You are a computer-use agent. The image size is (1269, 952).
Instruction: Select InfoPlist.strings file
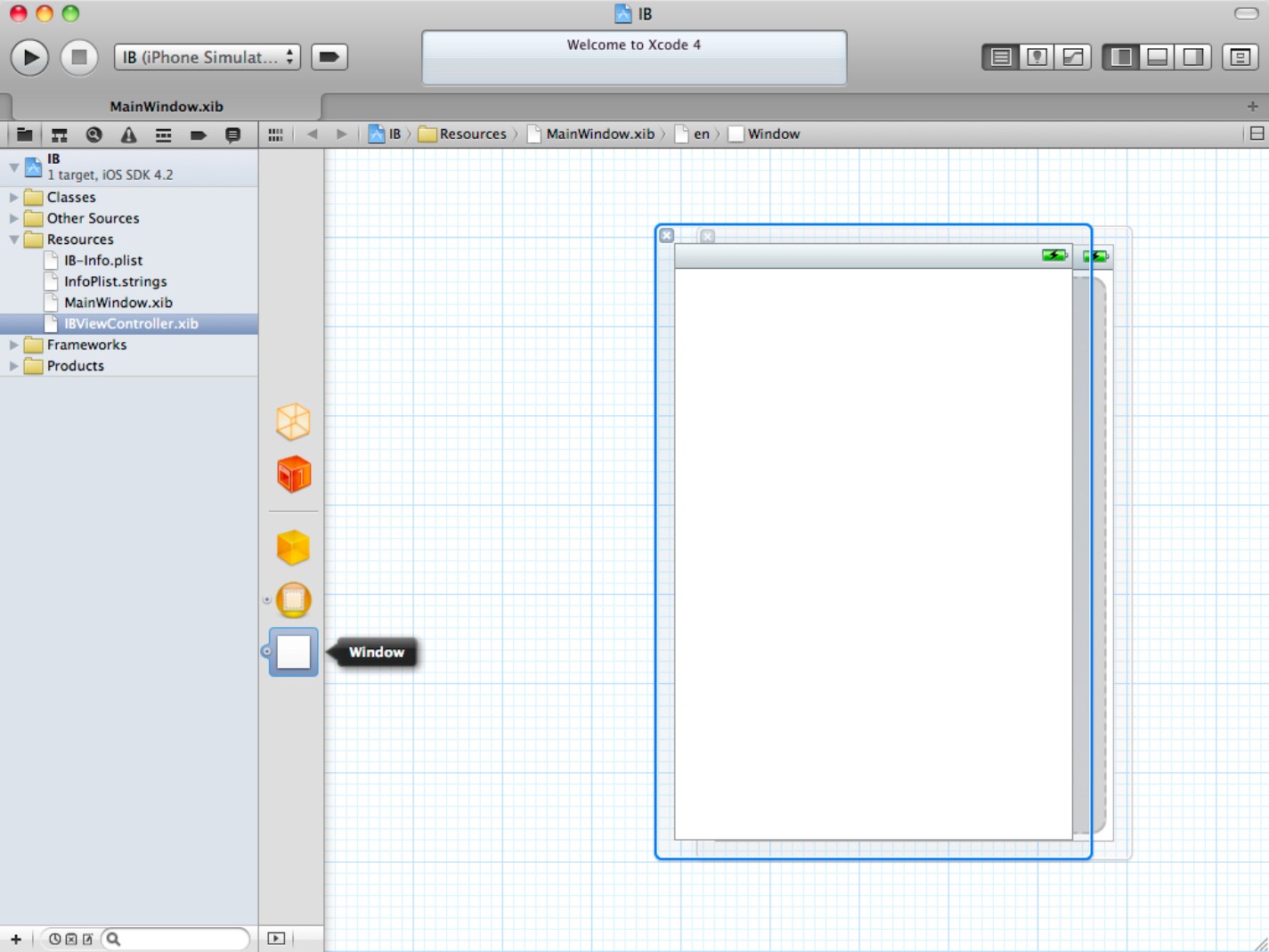click(x=129, y=281)
